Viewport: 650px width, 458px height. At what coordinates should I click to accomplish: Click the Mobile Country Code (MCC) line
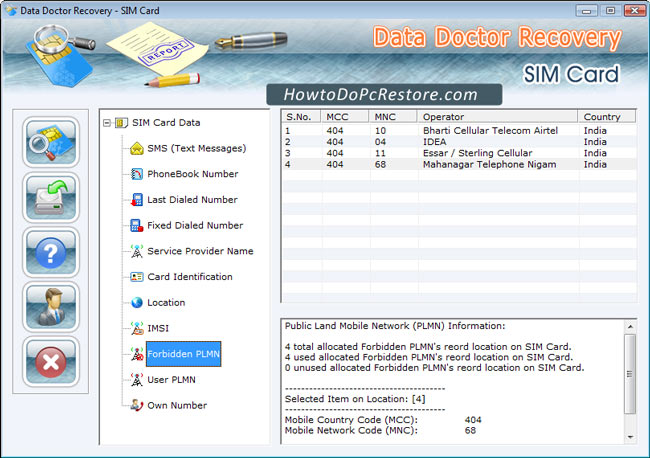pos(383,420)
